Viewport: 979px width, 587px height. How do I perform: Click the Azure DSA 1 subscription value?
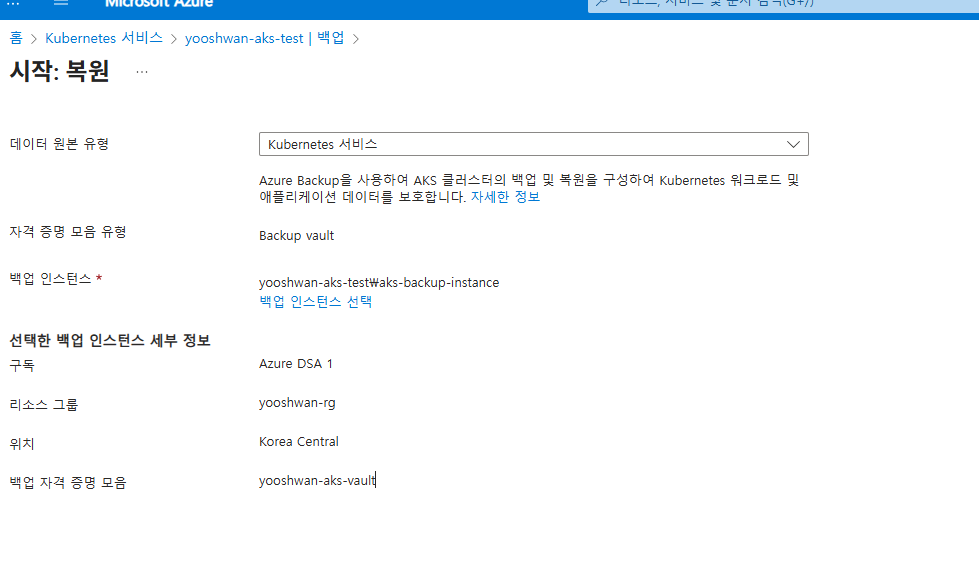pos(296,363)
